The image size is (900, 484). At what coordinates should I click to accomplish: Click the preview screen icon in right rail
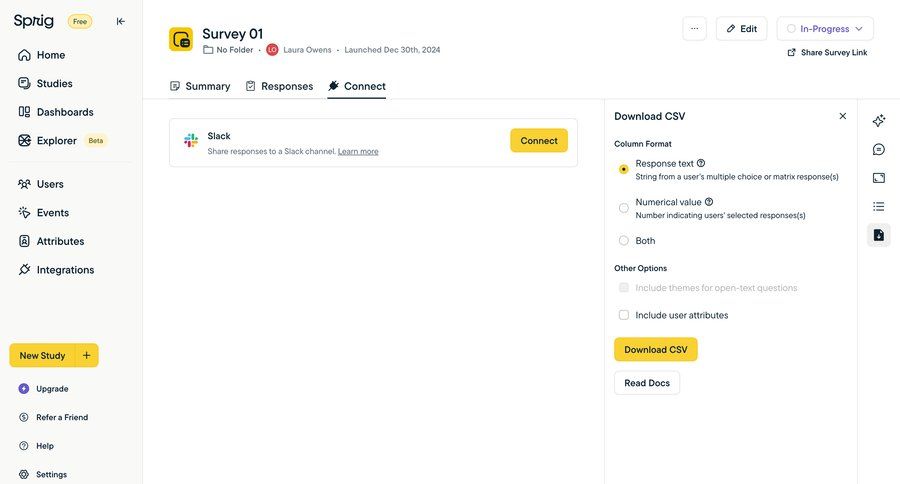(x=878, y=178)
